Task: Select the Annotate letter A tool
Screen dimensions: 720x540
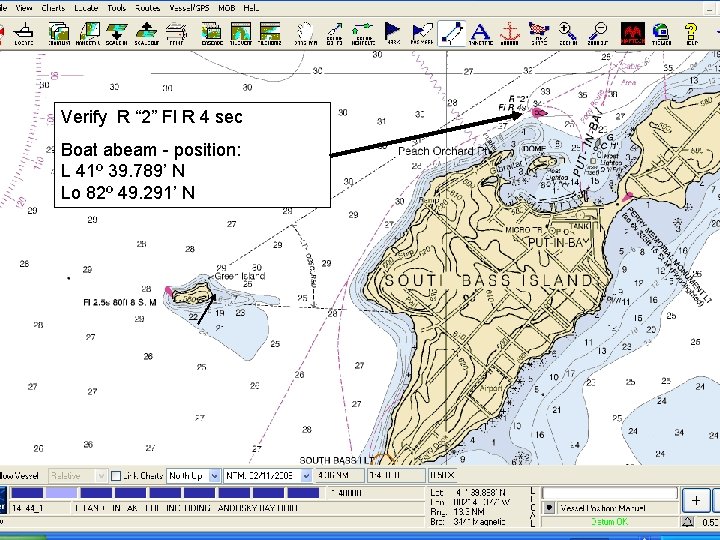Action: [481, 34]
